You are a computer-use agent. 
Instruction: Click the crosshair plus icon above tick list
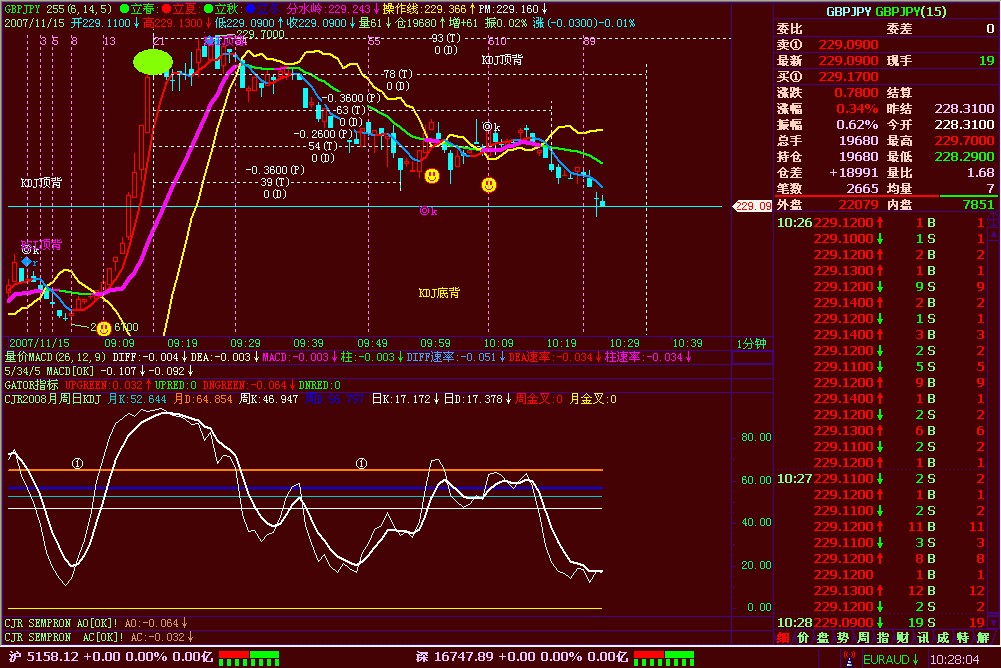pyautogui.click(x=993, y=220)
